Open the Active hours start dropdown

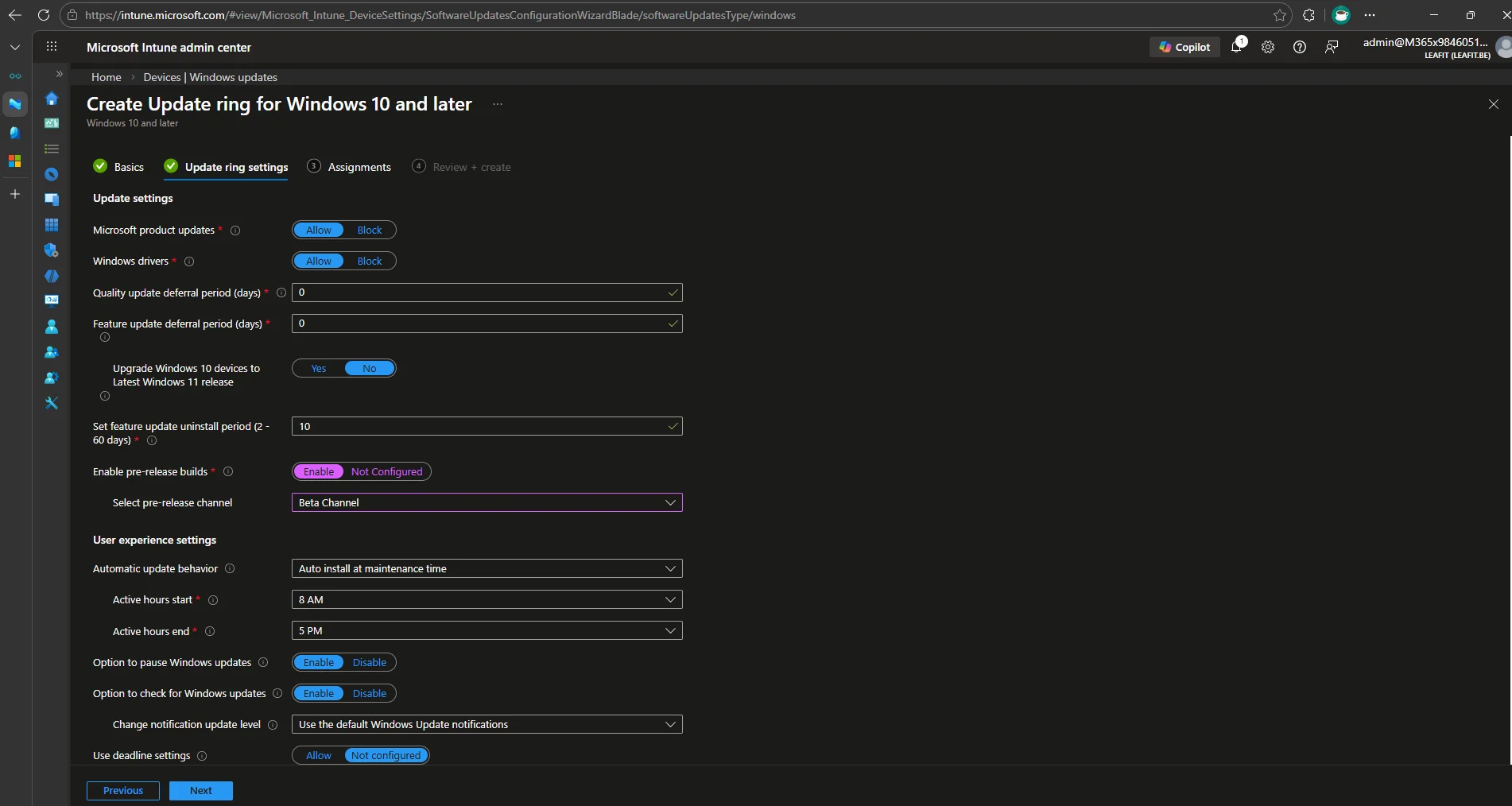487,599
